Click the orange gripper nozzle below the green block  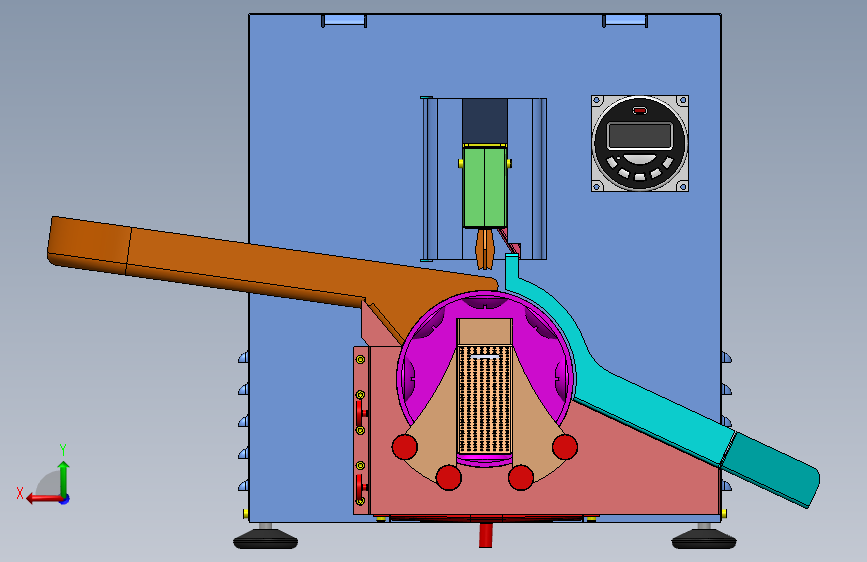[x=484, y=249]
